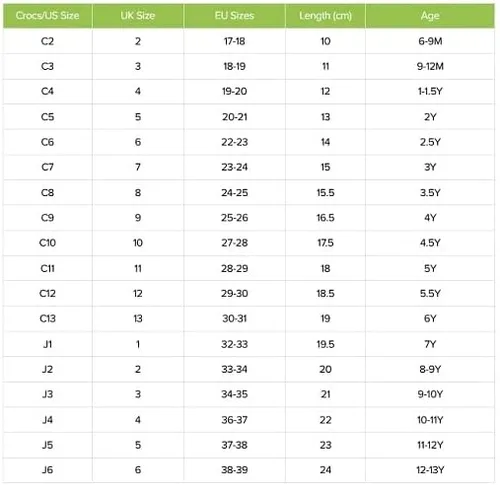
Task: Click EU size 36-37 cell
Action: click(234, 420)
